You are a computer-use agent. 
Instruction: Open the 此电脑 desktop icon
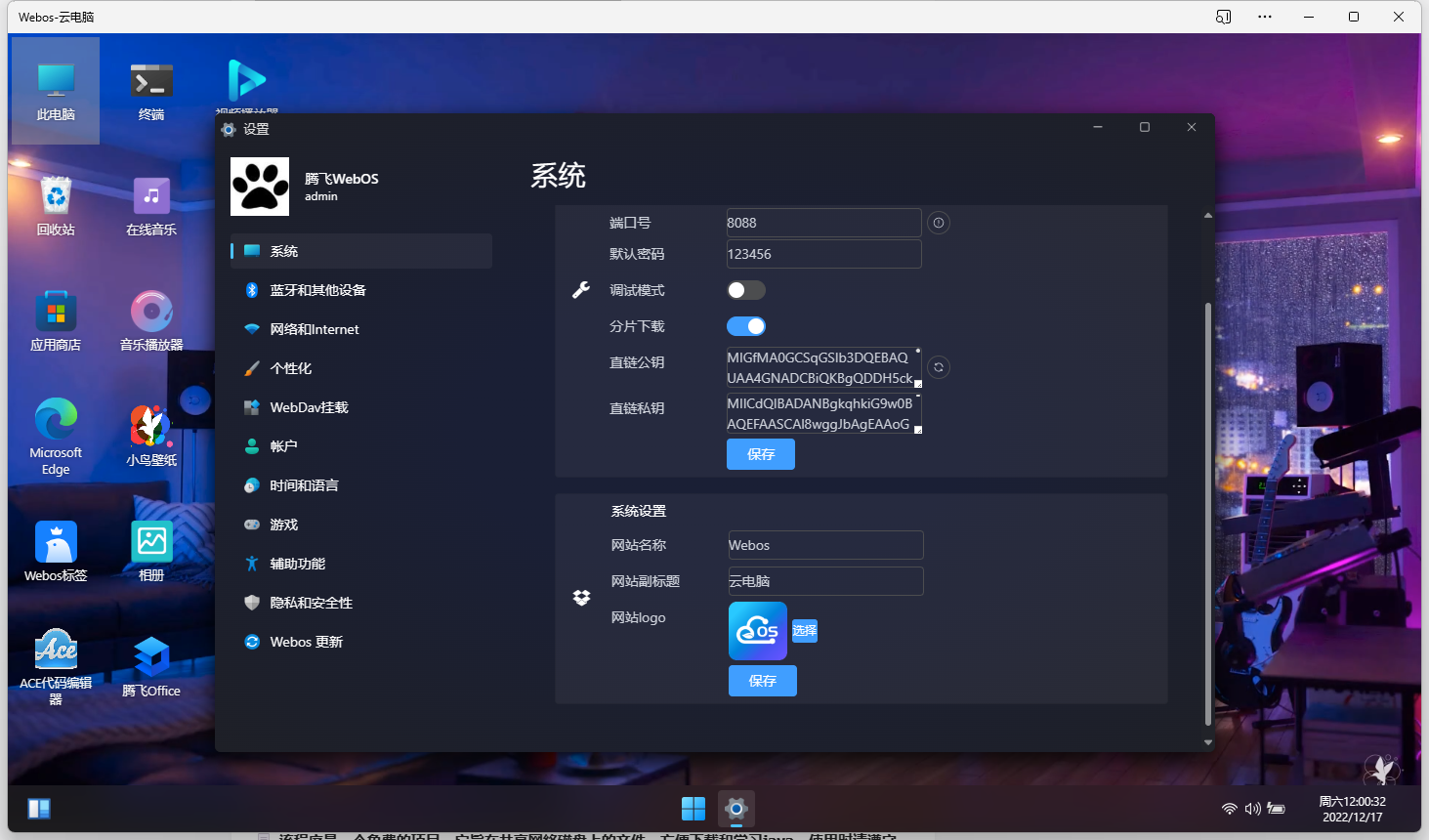click(x=56, y=91)
